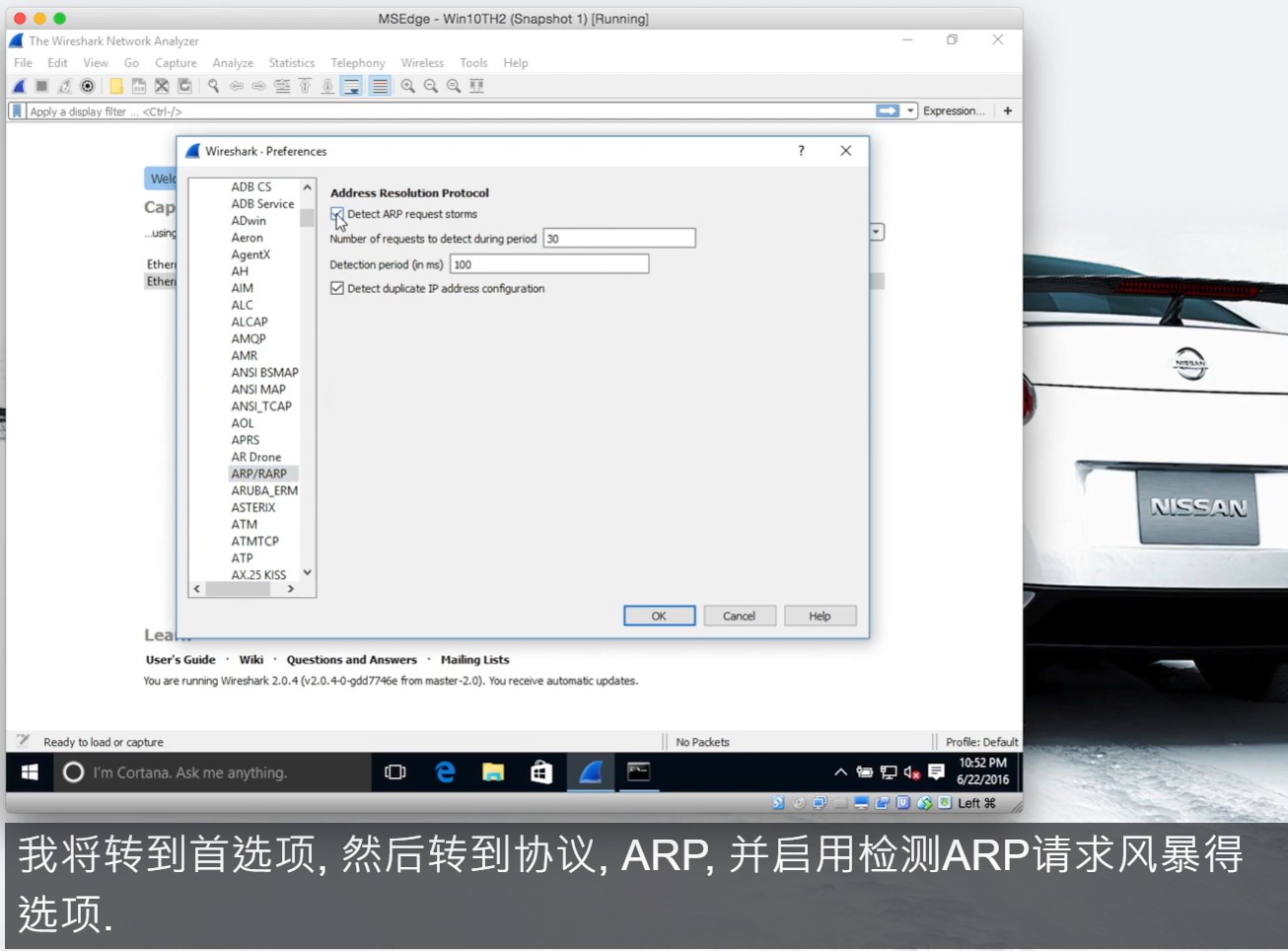Click the resize columns toolbar icon
The width and height of the screenshot is (1288, 951).
476,87
